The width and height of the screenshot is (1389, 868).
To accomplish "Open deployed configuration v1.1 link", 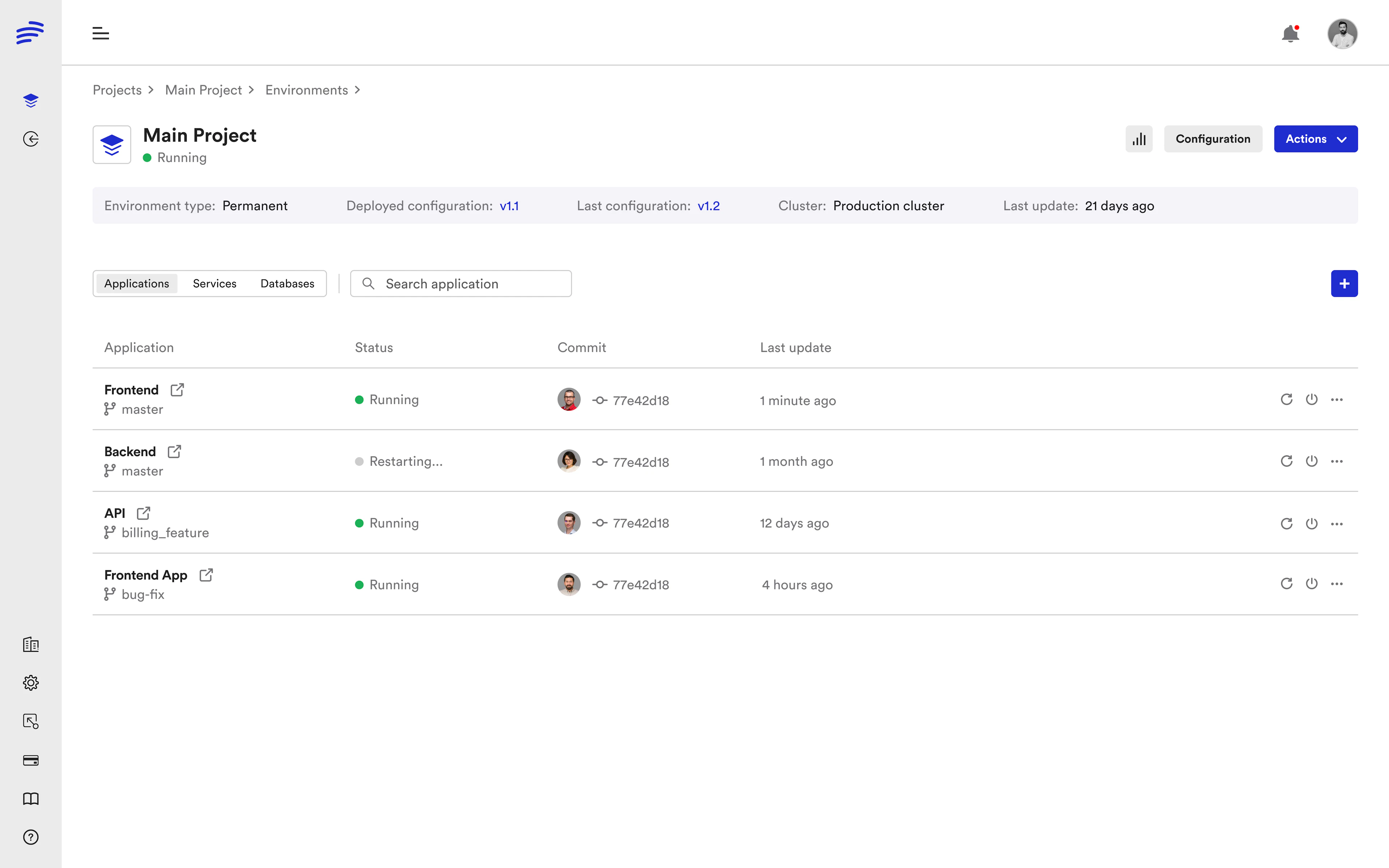I will pos(509,205).
